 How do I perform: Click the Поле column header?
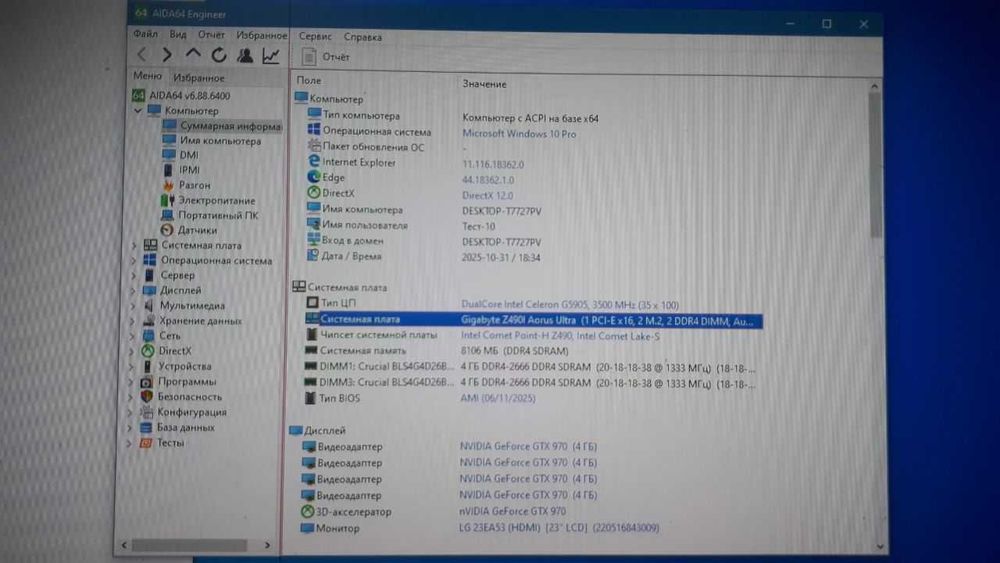pyautogui.click(x=309, y=80)
